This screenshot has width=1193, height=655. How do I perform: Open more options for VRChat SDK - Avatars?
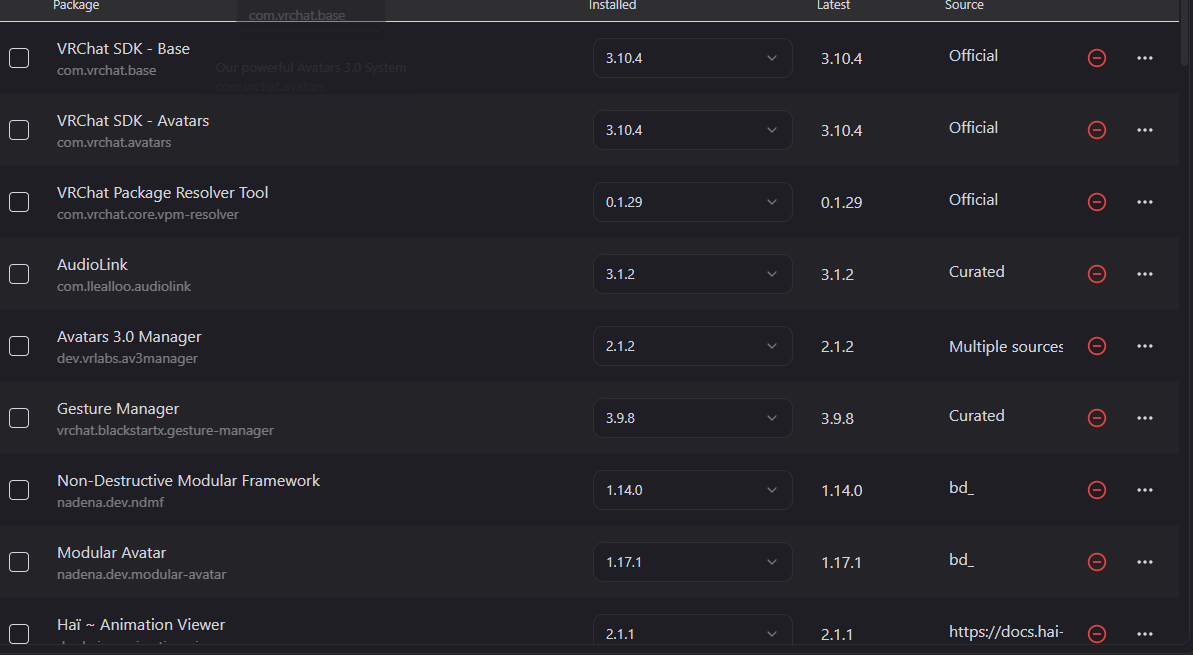[1144, 130]
